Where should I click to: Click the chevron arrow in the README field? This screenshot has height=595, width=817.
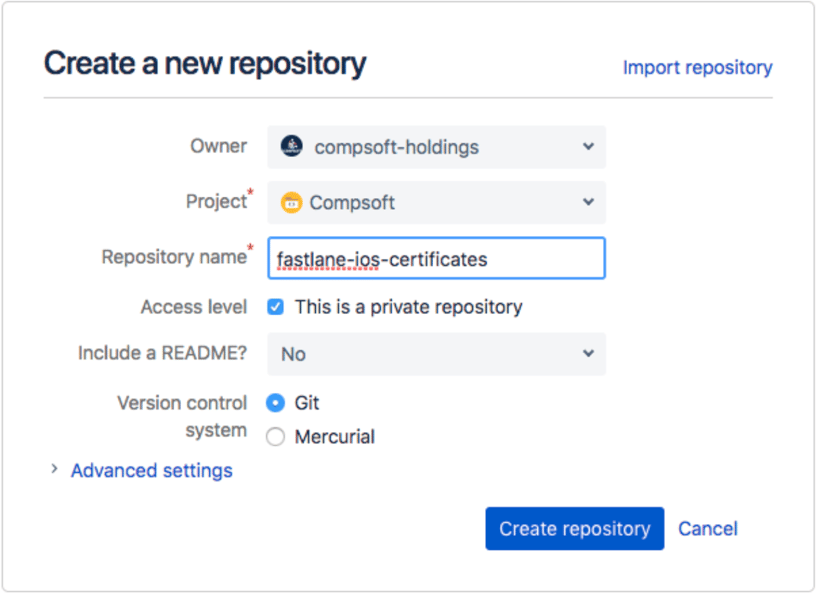point(588,354)
